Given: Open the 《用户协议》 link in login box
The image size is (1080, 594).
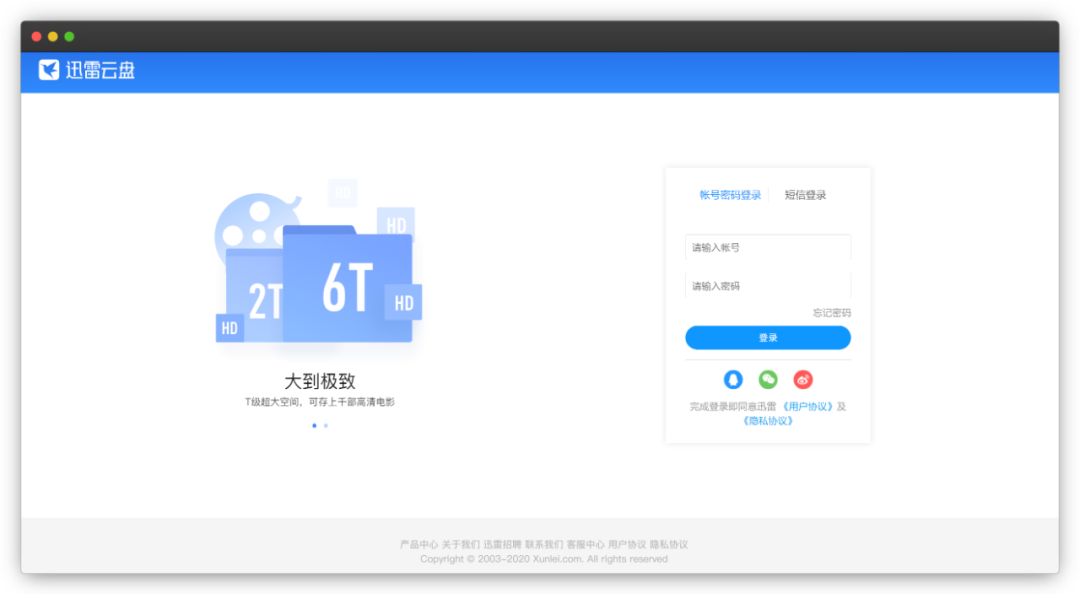Looking at the screenshot, I should click(807, 407).
